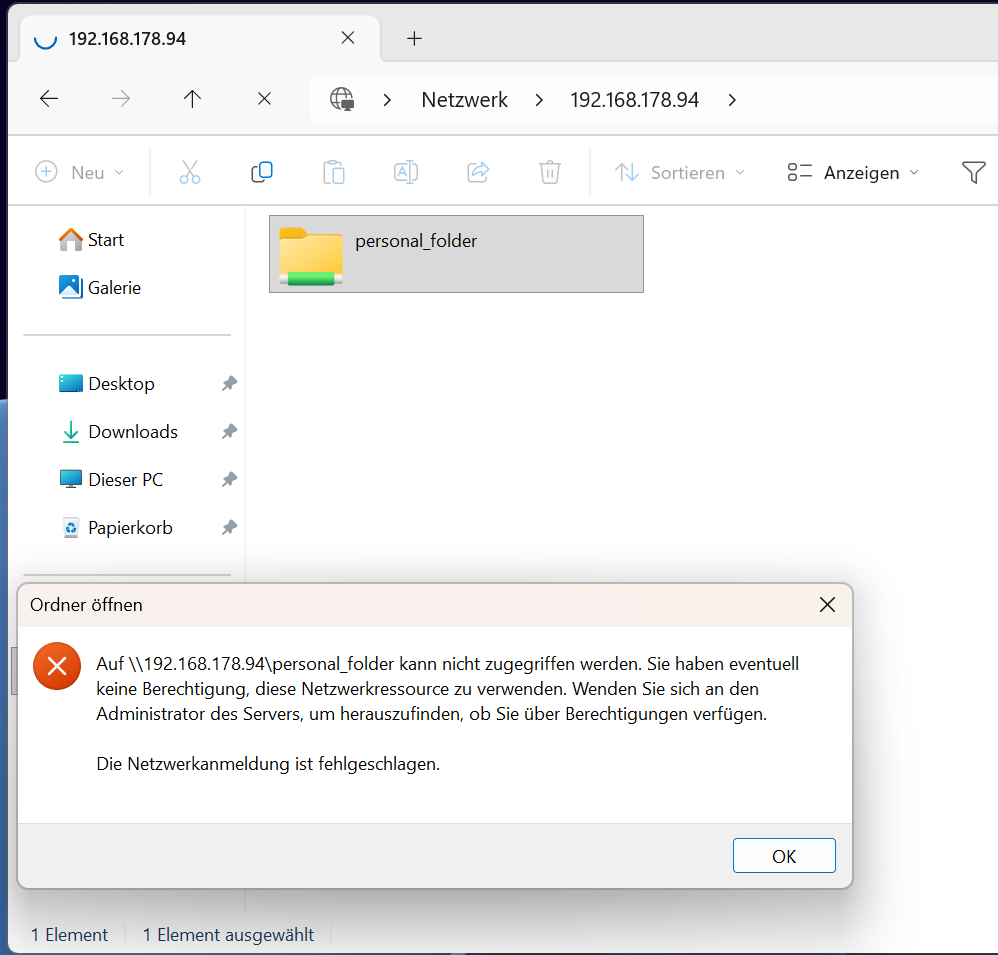Expand the chevron after the globe icon
Screen dimensions: 998x955
(387, 100)
